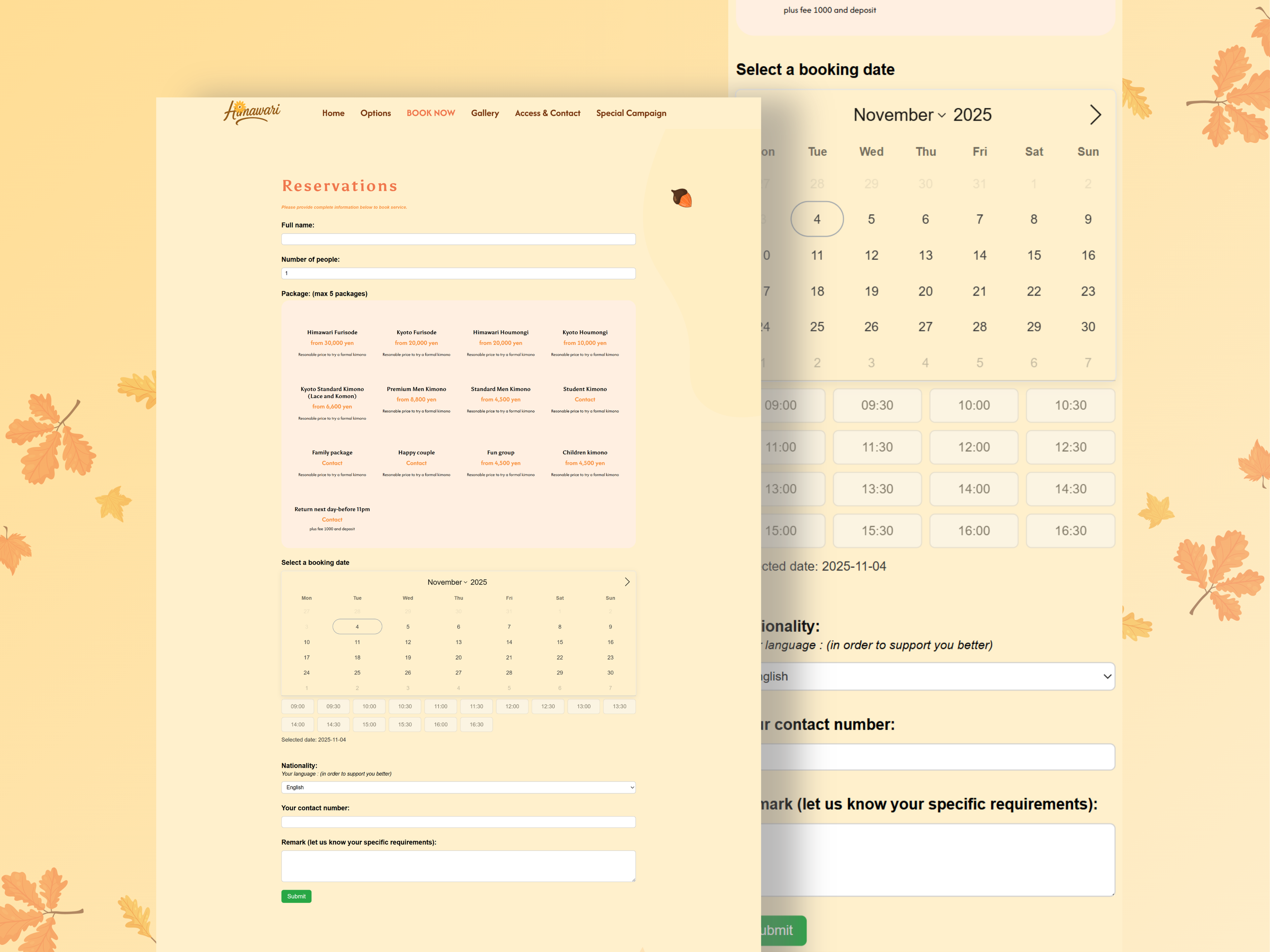Click the Full name input field
The height and width of the screenshot is (952, 1270).
458,239
